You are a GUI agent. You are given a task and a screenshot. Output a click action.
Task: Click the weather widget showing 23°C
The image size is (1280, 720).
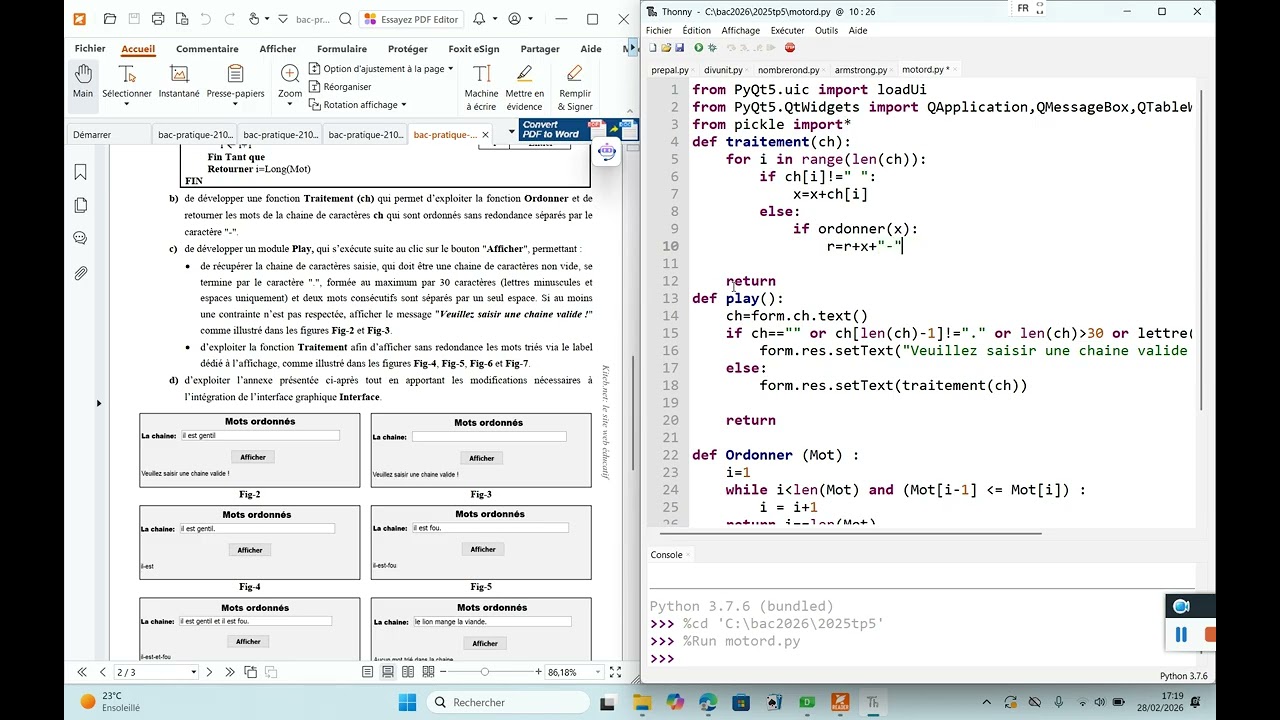[111, 702]
